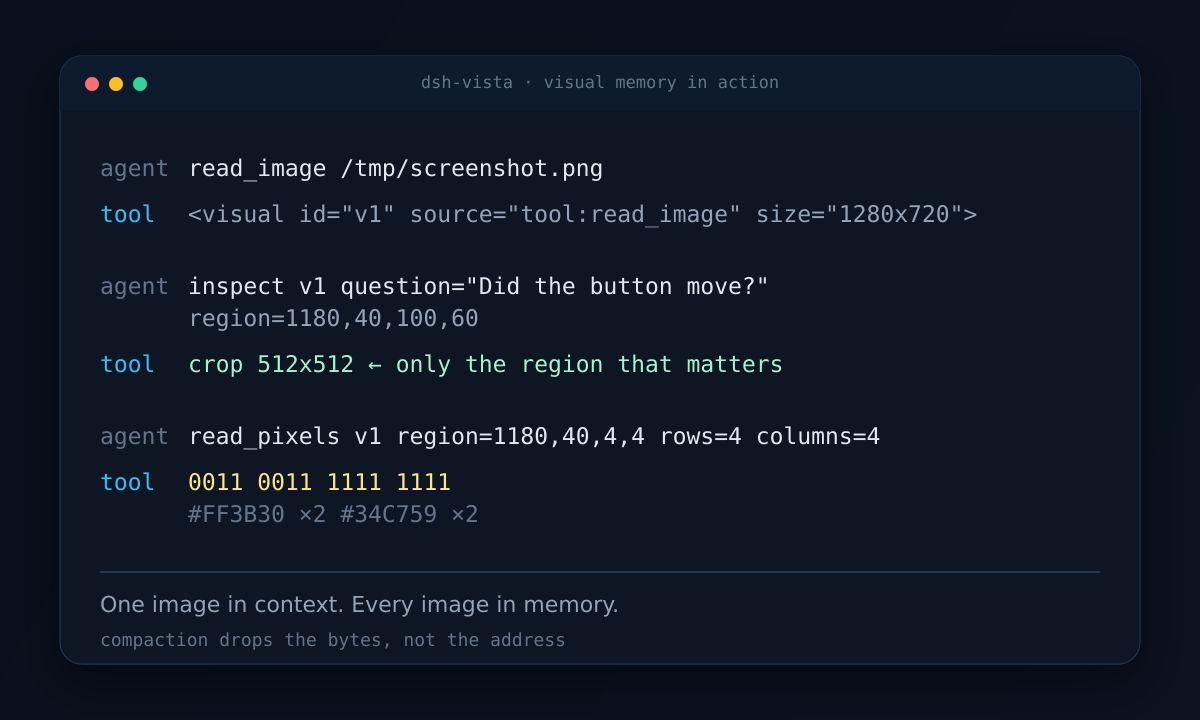The width and height of the screenshot is (1200, 720).
Task: Click the green maximize dot in the title bar
Action: click(x=140, y=84)
